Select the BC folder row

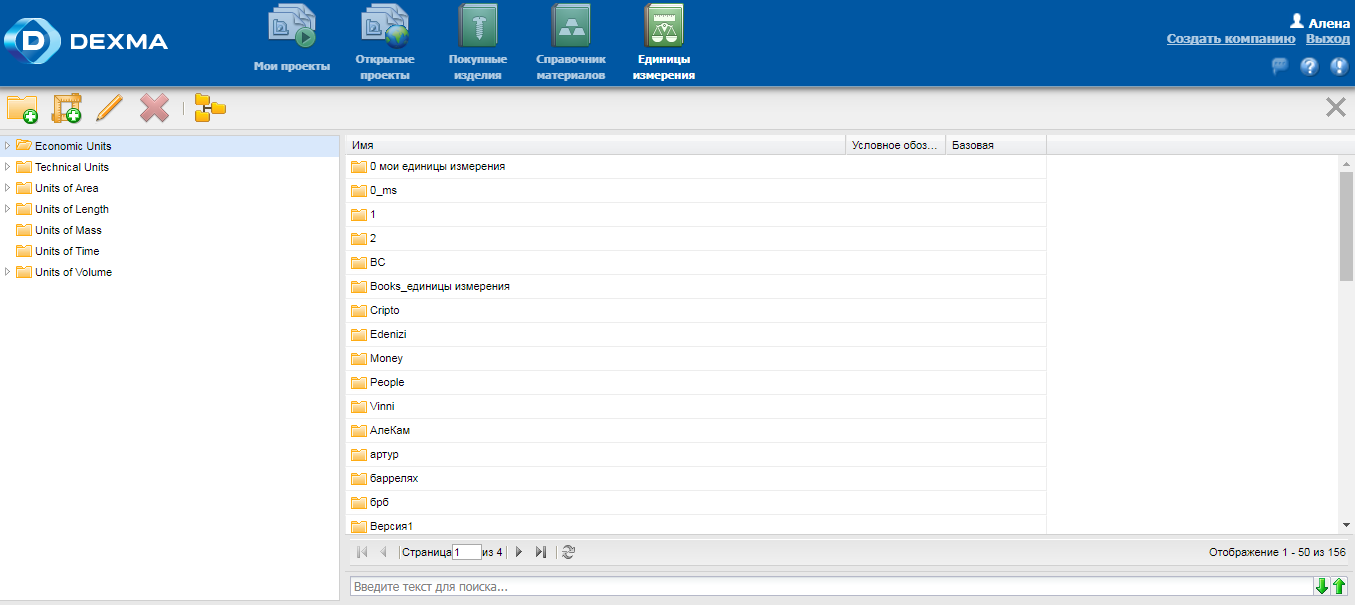[696, 262]
